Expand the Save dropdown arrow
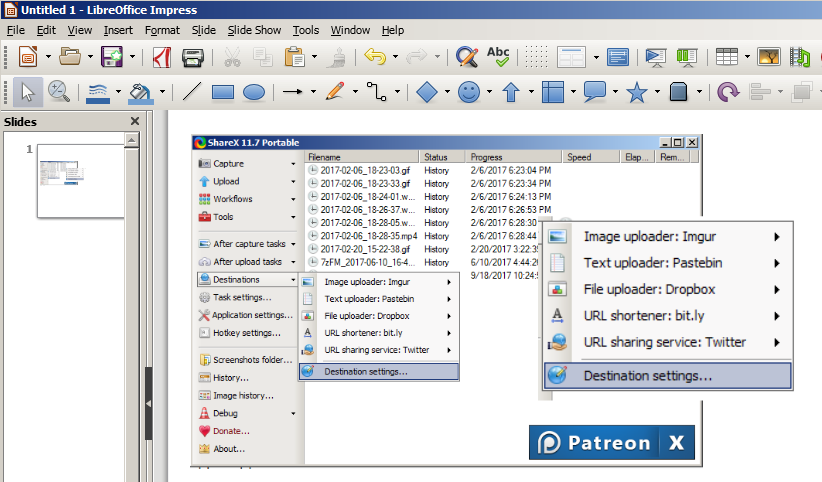This screenshot has width=822, height=482. tap(132, 57)
